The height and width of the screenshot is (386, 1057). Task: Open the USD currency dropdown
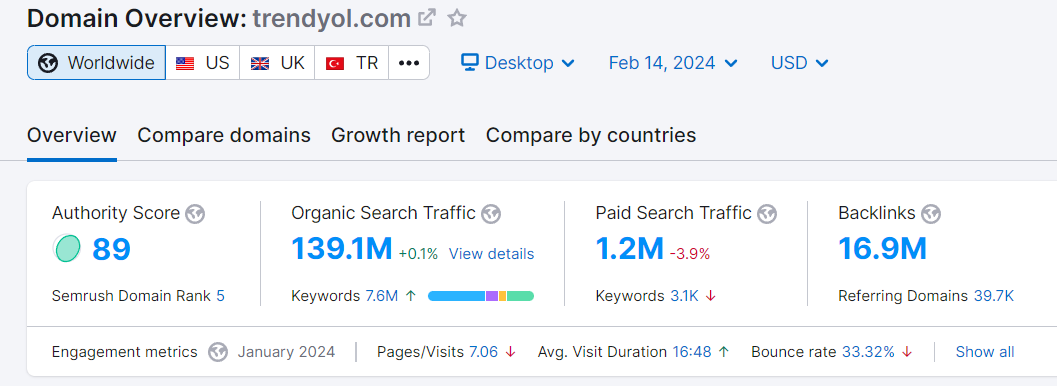point(799,63)
